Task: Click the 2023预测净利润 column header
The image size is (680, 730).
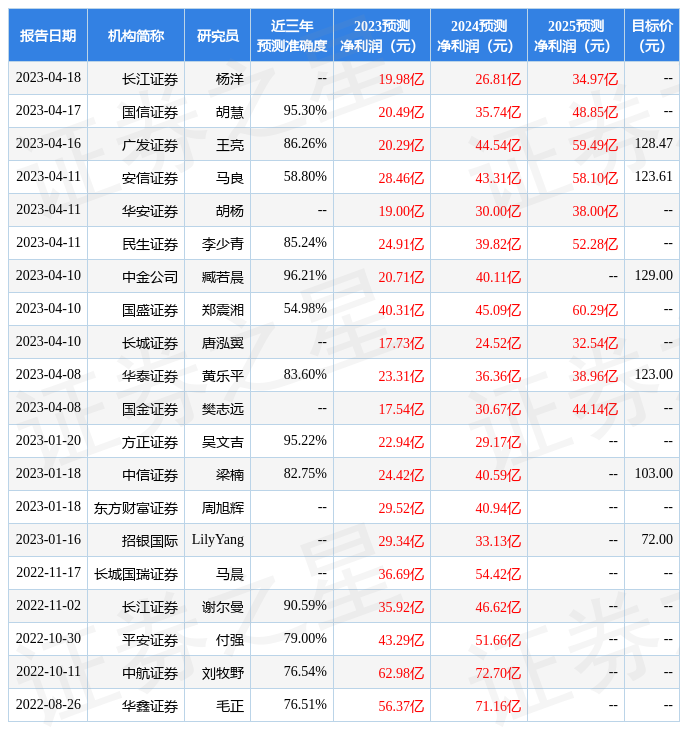Action: point(382,35)
